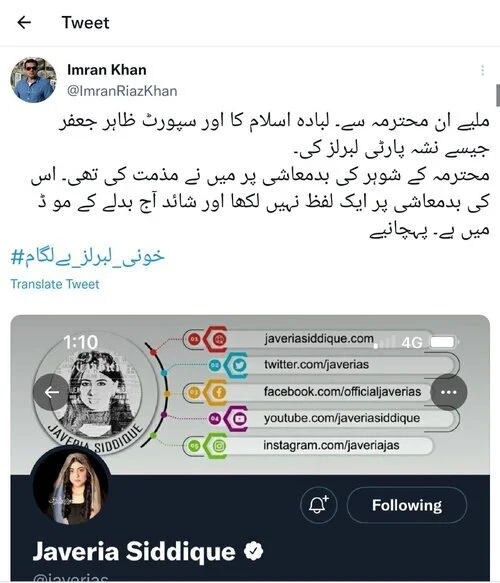Viewport: 500px width, 583px height.
Task: Click the verified badge next to Javeria Siddique
Action: 254,551
